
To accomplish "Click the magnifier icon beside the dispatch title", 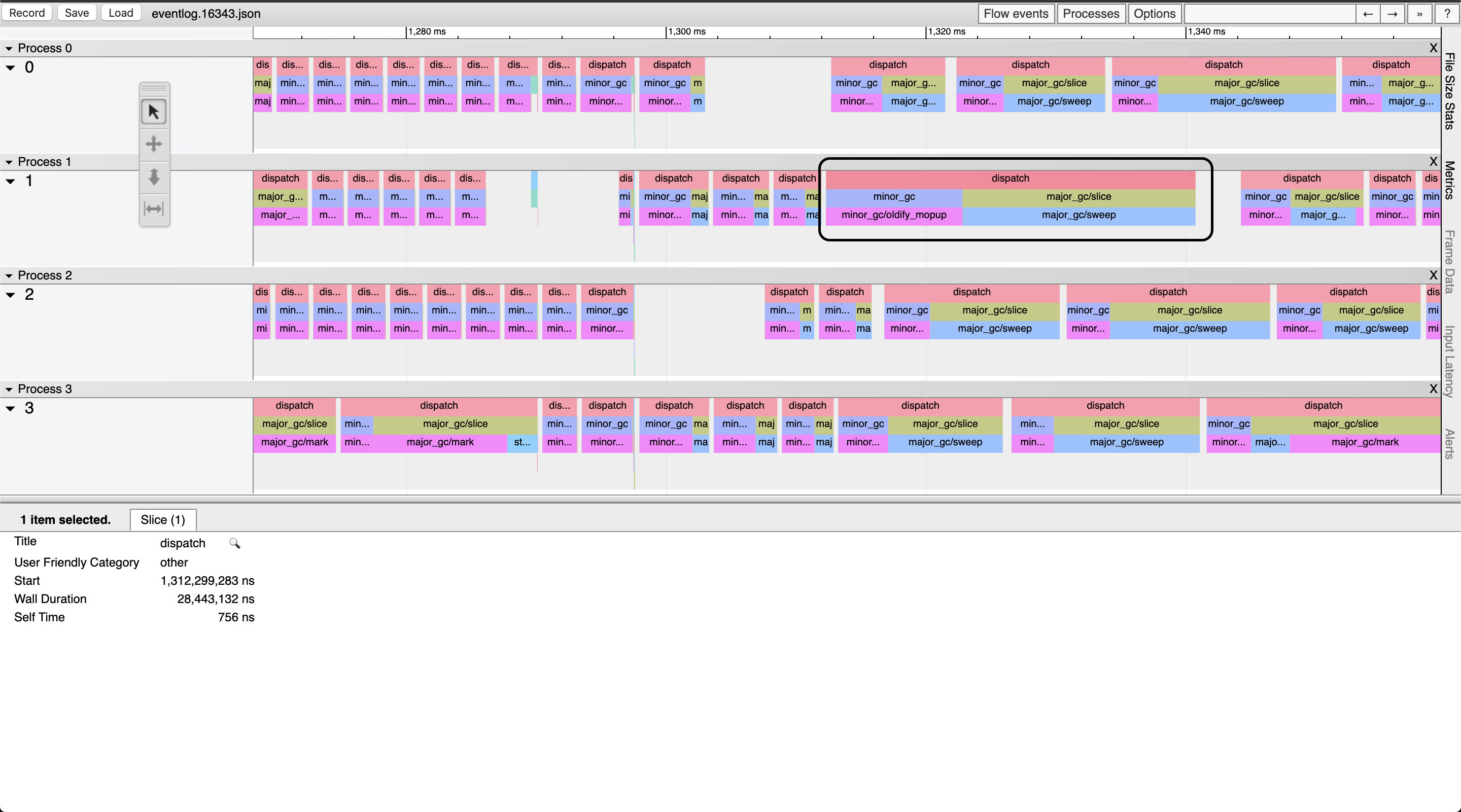I will [x=234, y=543].
